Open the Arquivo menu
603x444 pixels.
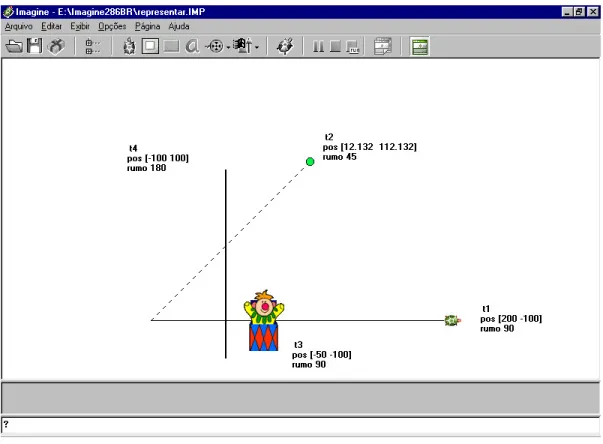(18, 26)
